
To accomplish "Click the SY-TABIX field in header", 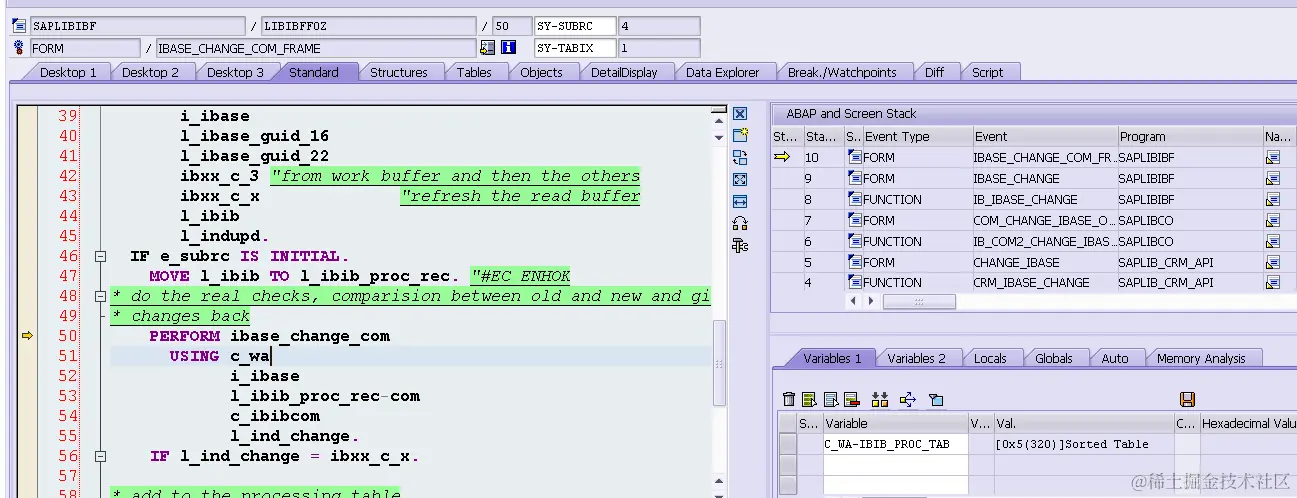I will click(x=576, y=47).
